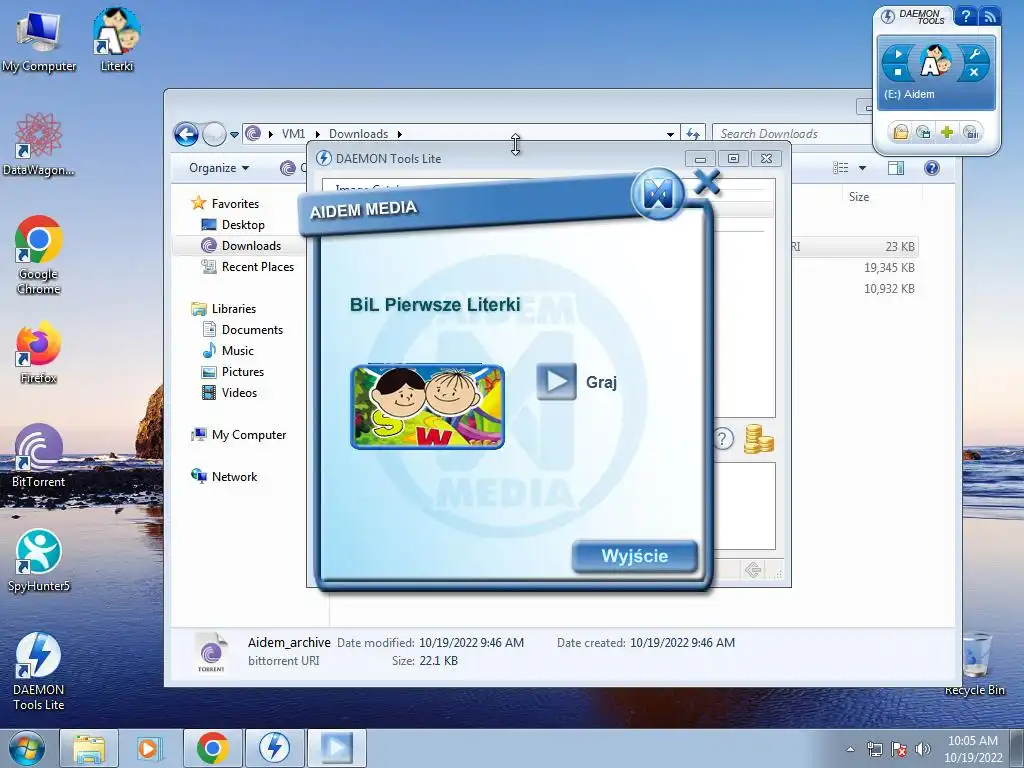Click the BitTorrent desktop shortcut
Screen dimensions: 1024x768
39,456
